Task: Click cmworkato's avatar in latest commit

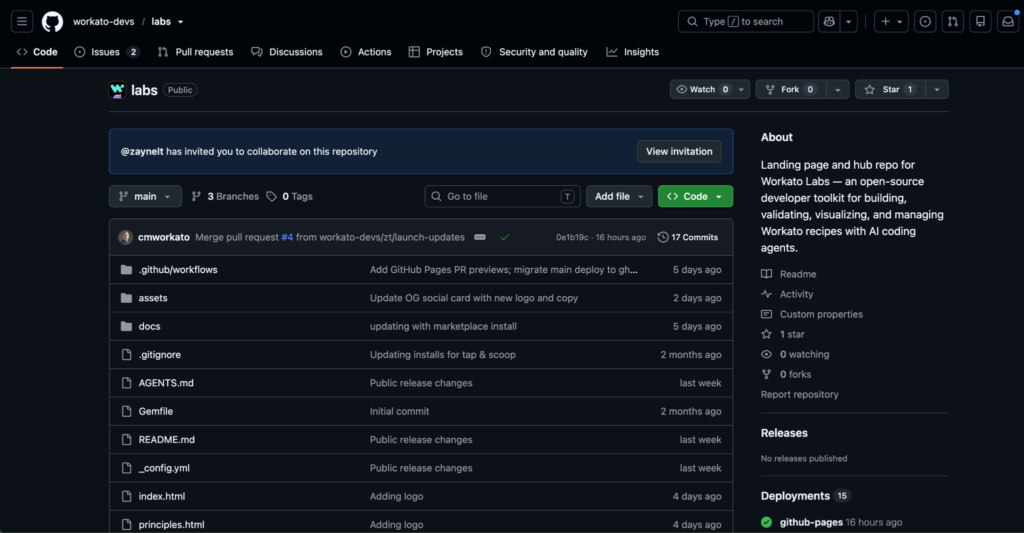Action: tap(125, 237)
